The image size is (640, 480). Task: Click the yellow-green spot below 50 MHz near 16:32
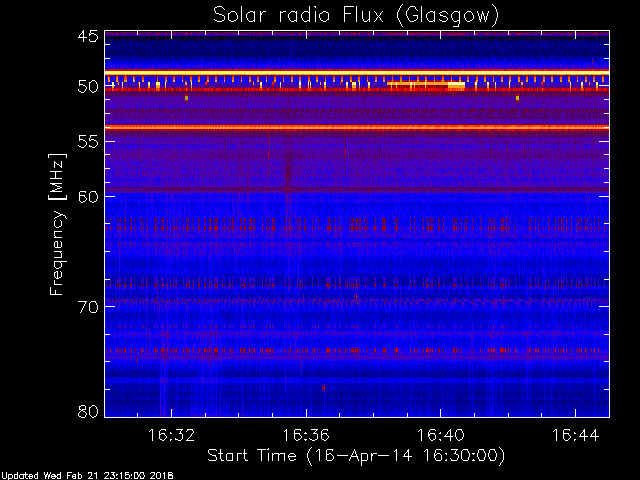pos(187,98)
